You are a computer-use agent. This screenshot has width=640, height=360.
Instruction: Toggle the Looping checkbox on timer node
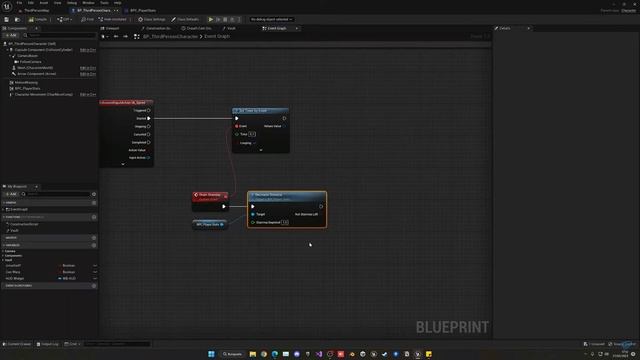[x=254, y=143]
